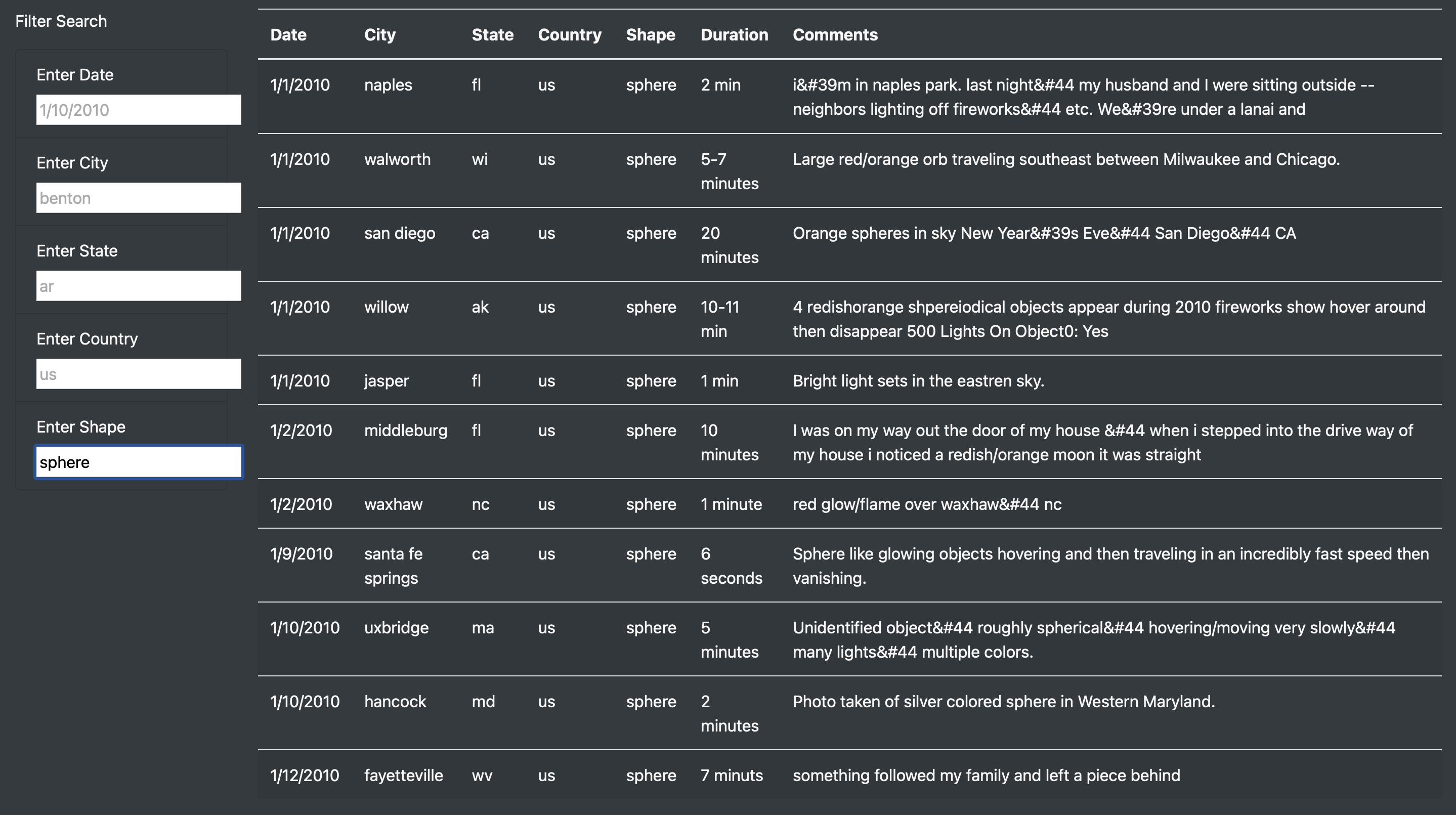Select the city cell fayetteville
The height and width of the screenshot is (815, 1456).
[404, 776]
